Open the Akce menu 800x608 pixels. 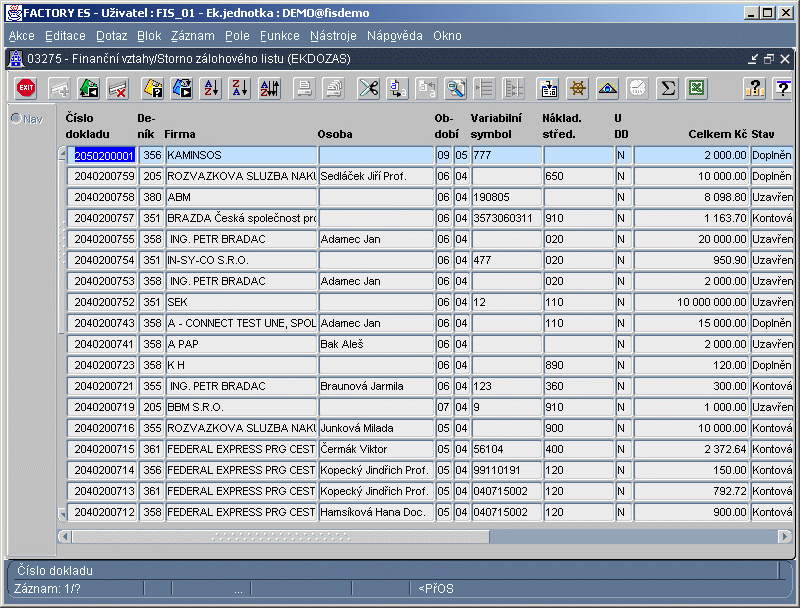[21, 36]
